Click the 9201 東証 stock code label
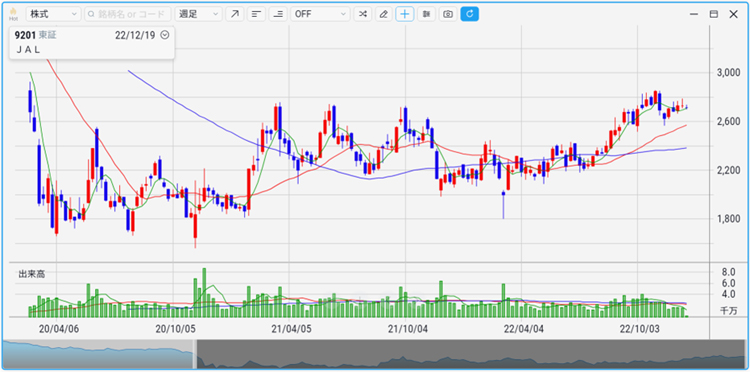The height and width of the screenshot is (372, 750). [35, 35]
